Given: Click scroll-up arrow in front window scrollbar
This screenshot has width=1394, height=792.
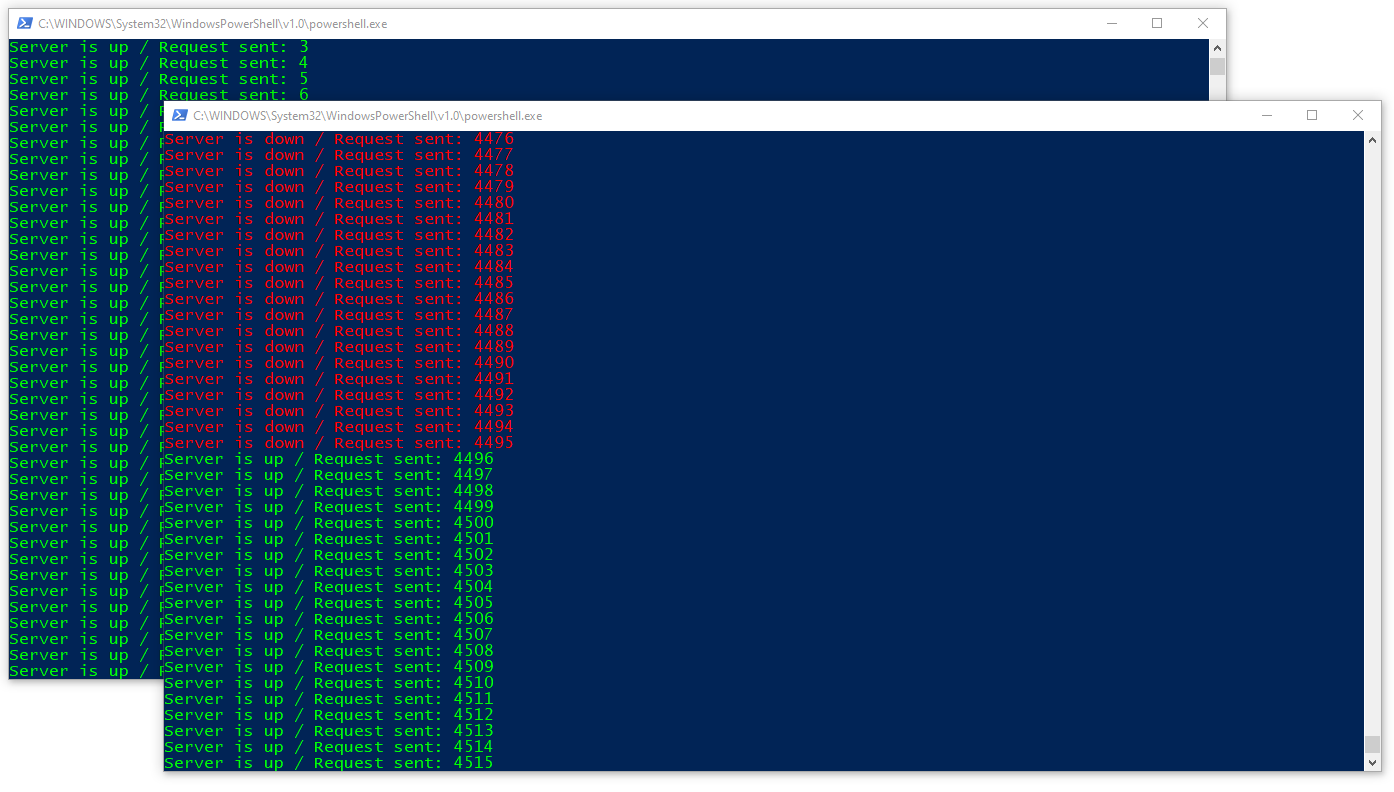Looking at the screenshot, I should click(1373, 140).
